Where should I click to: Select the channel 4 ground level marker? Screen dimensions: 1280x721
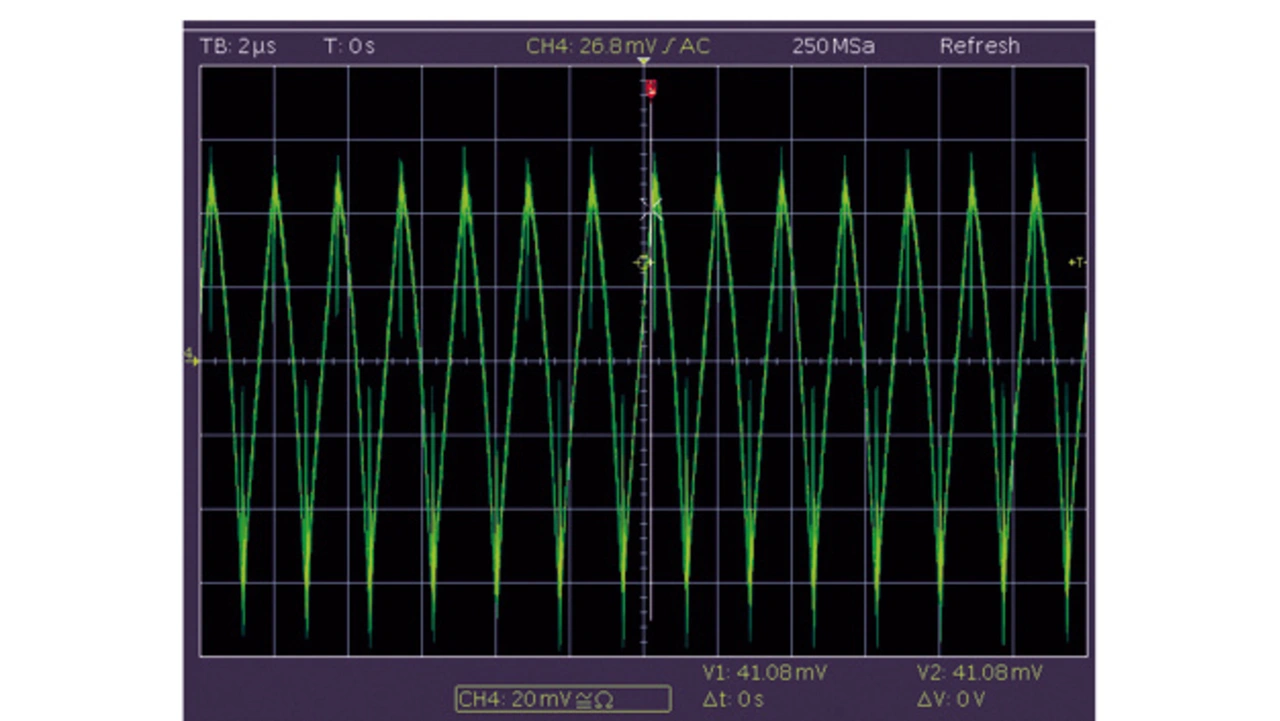191,356
